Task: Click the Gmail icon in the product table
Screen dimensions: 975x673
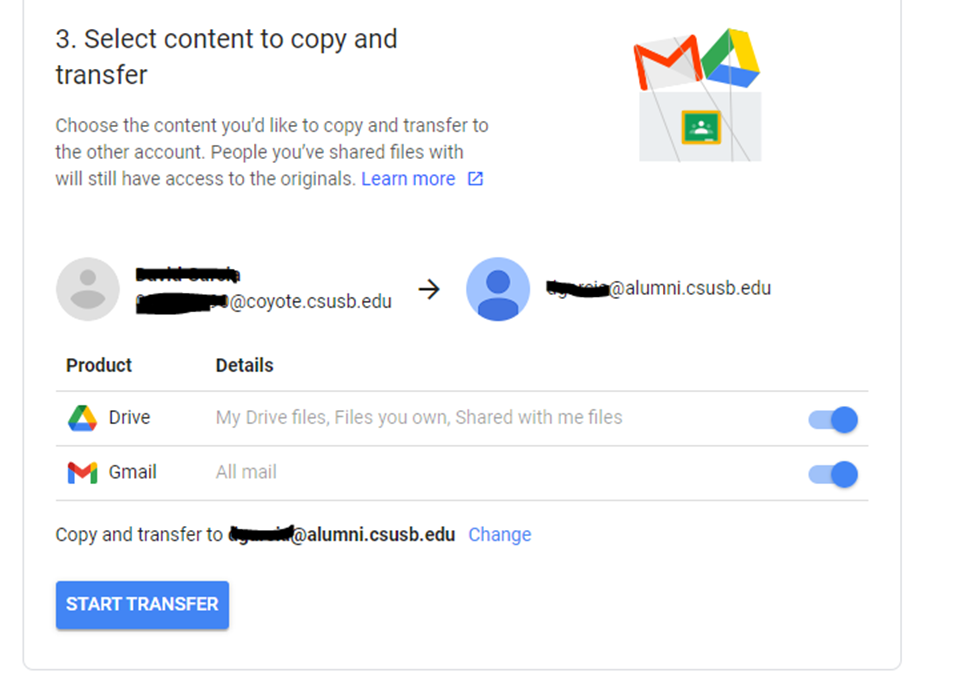Action: click(x=82, y=473)
